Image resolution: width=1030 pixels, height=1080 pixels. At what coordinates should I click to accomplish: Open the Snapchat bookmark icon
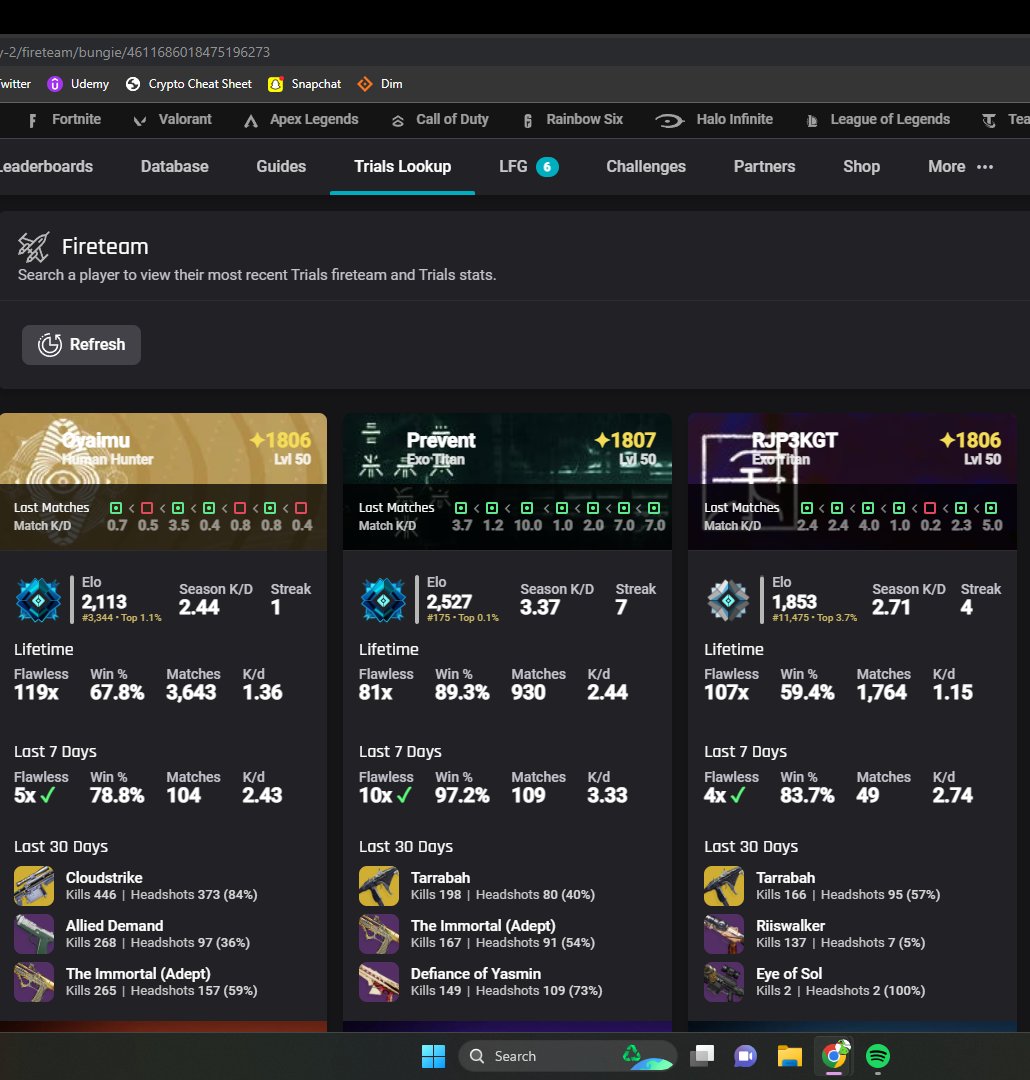pyautogui.click(x=276, y=84)
